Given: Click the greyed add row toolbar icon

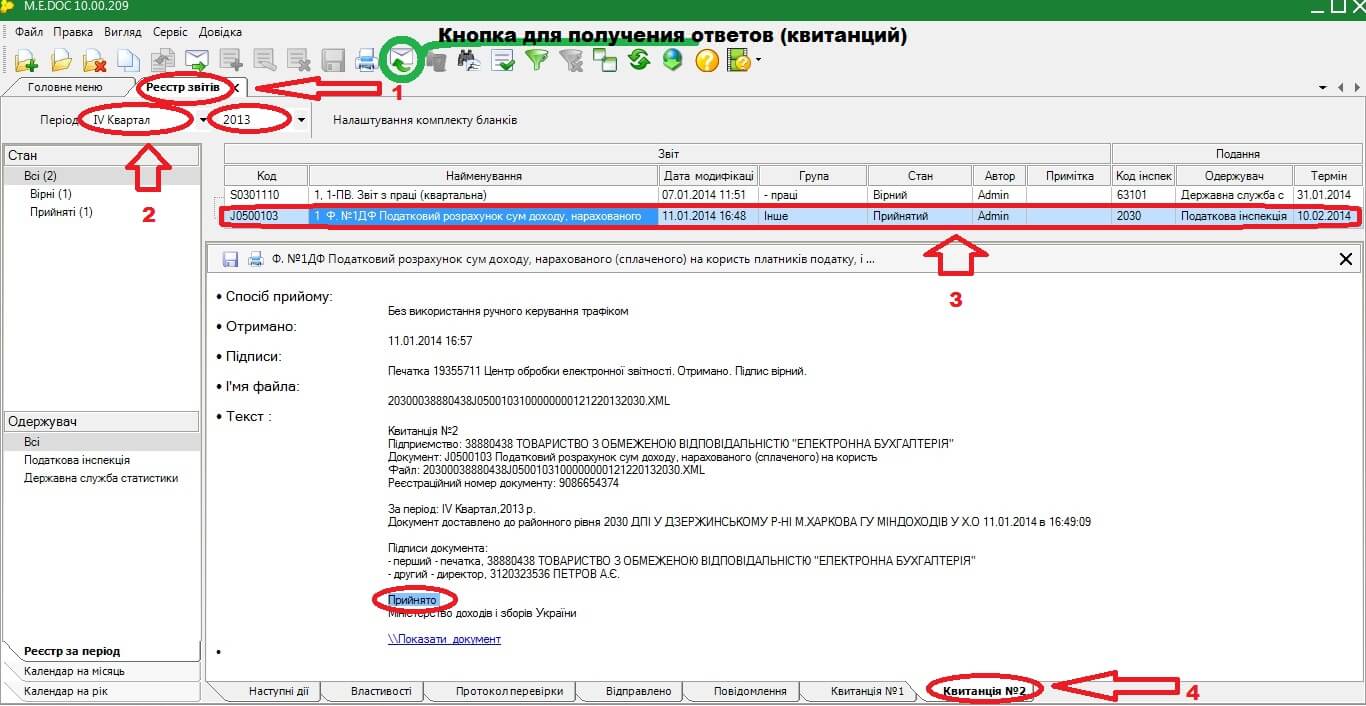Looking at the screenshot, I should (231, 61).
